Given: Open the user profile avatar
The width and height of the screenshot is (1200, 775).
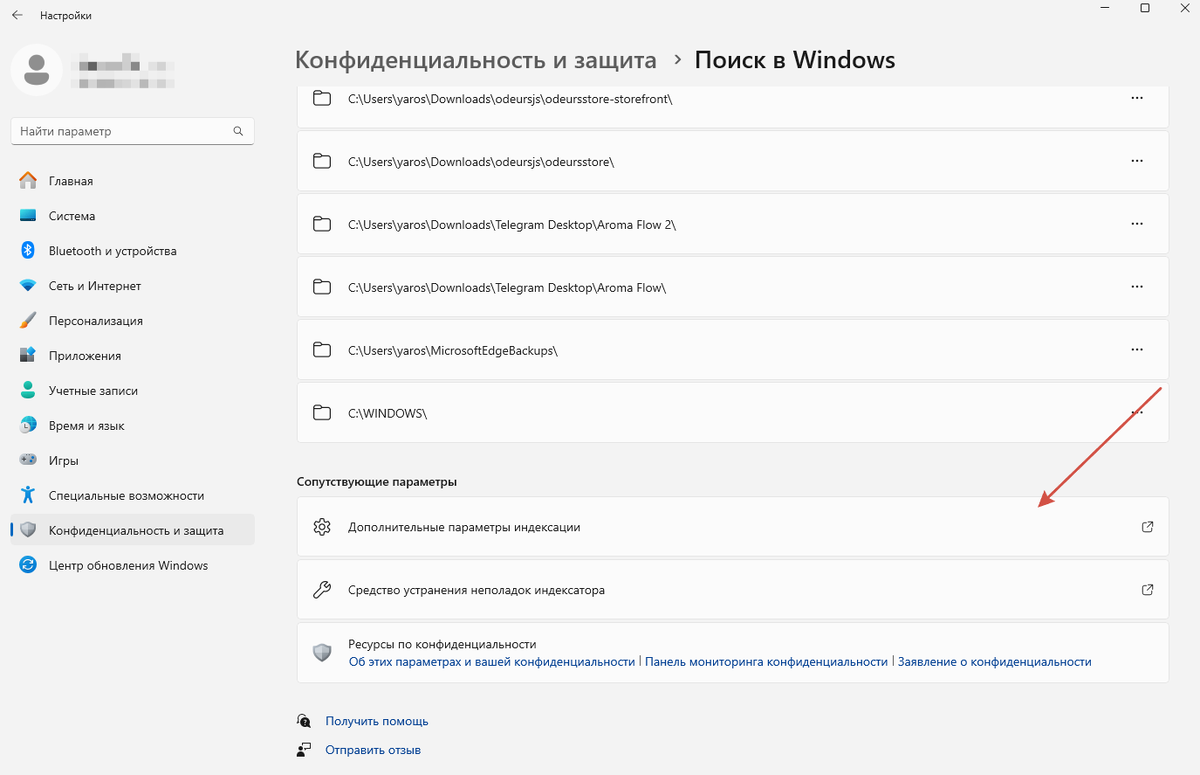Looking at the screenshot, I should click(x=38, y=68).
